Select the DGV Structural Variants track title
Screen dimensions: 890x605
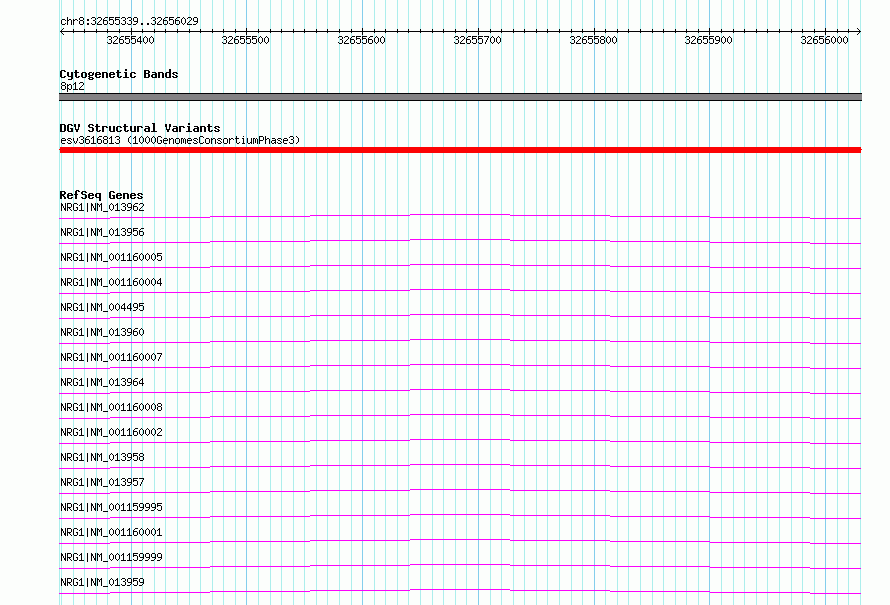coord(140,128)
